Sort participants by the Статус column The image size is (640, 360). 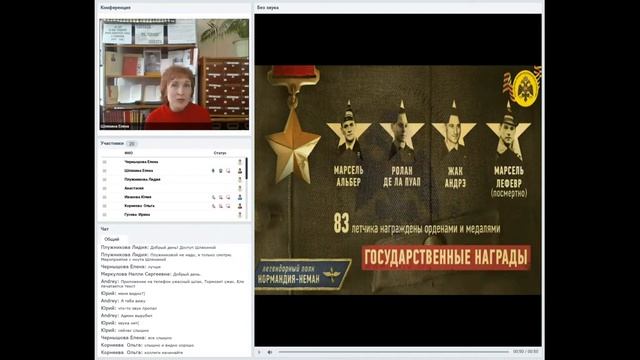tap(220, 153)
